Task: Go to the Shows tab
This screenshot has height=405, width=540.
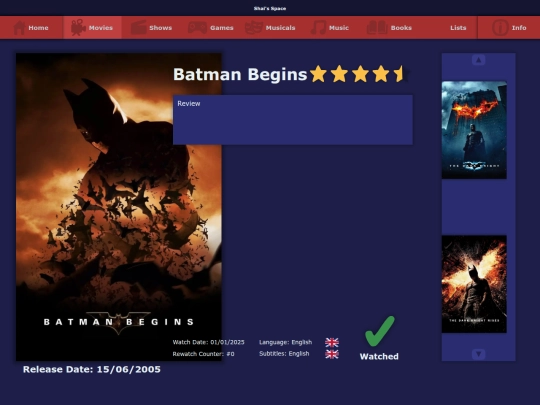Action: tap(152, 28)
